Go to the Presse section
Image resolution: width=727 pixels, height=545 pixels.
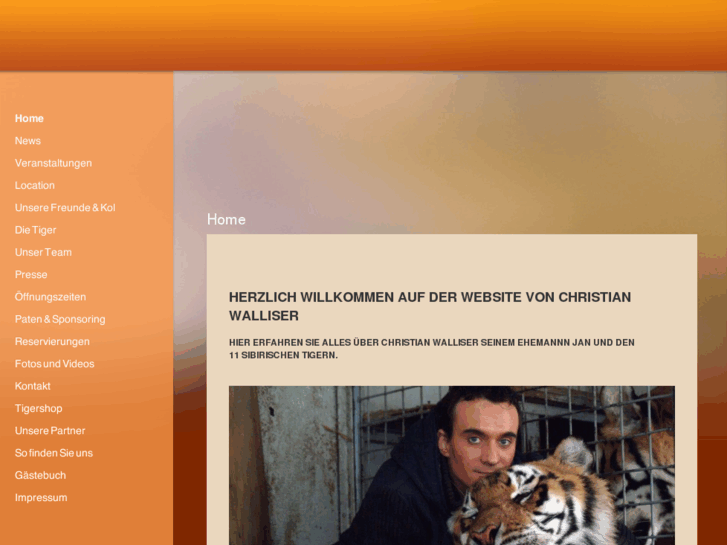click(31, 274)
